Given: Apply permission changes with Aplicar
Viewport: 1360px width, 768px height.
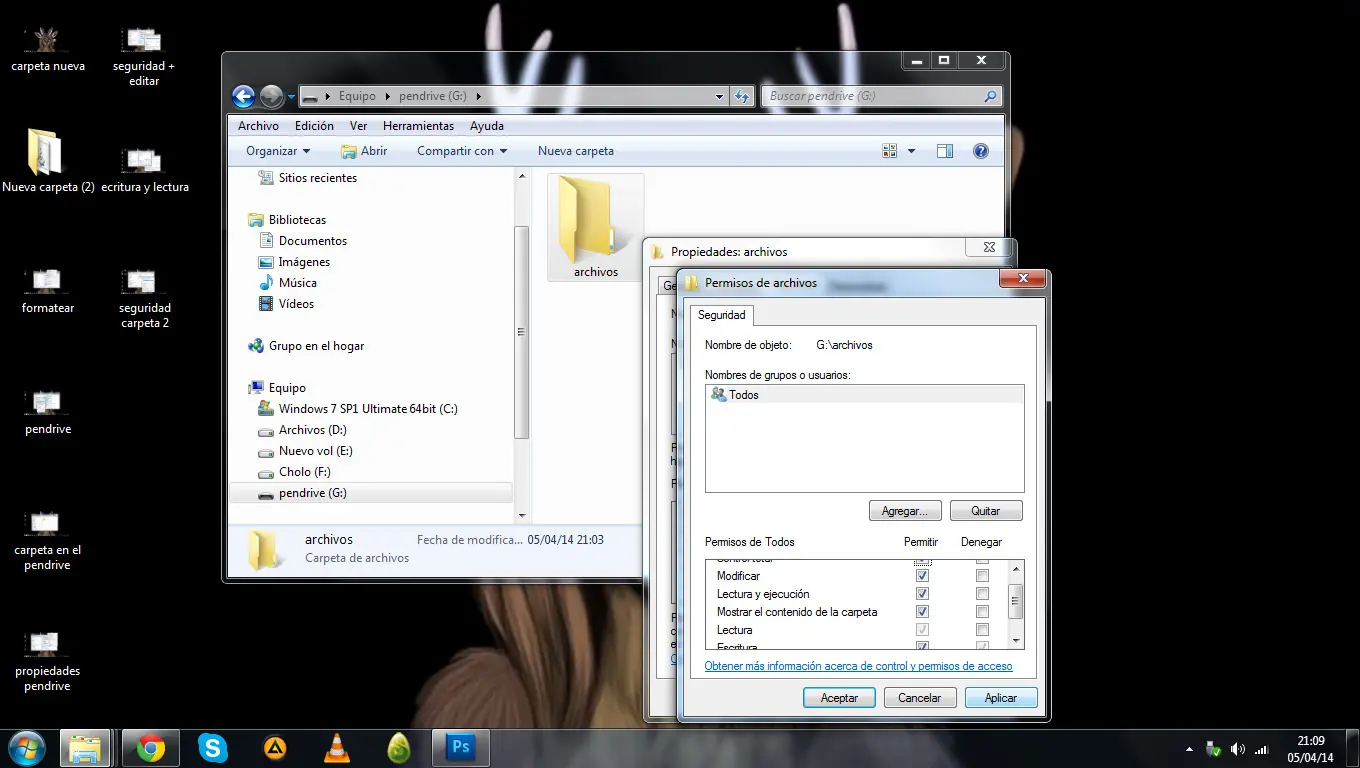Looking at the screenshot, I should [x=1001, y=698].
